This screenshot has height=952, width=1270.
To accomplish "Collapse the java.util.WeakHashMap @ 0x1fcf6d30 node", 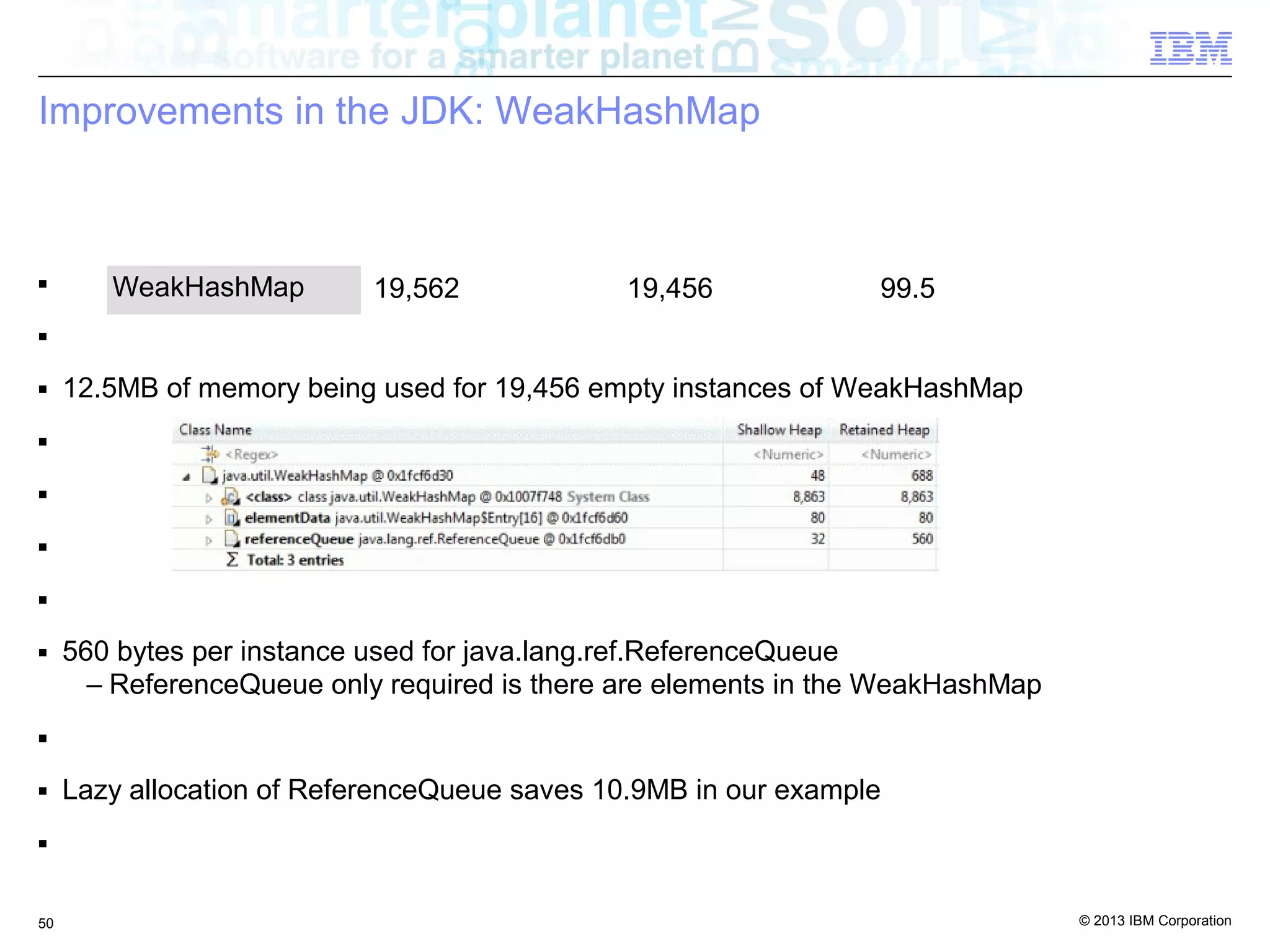I will (186, 477).
